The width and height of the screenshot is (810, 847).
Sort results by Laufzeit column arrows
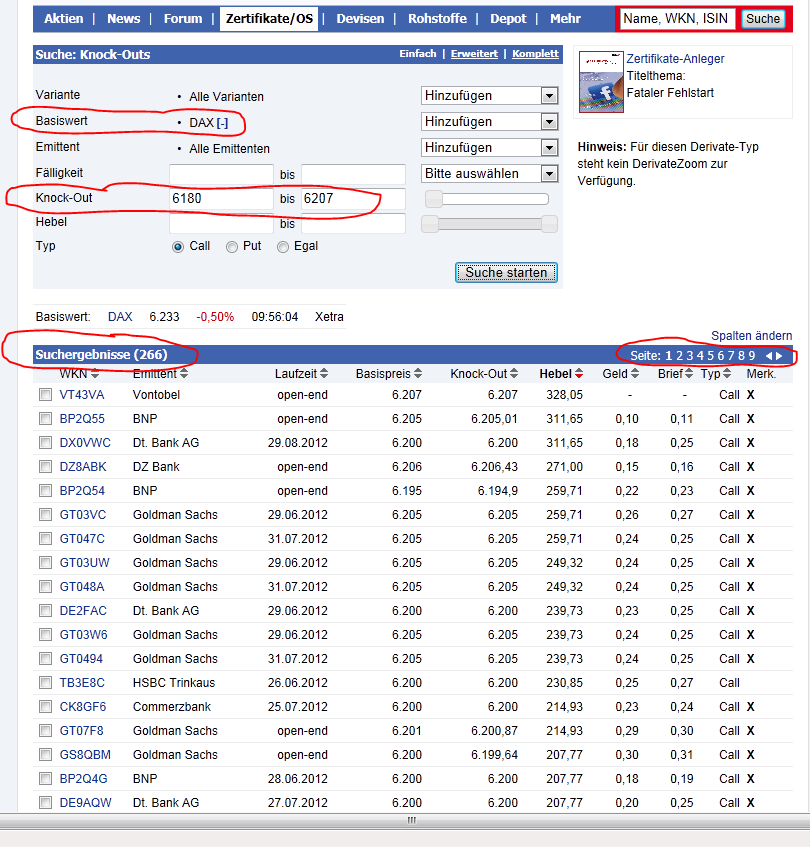point(324,373)
